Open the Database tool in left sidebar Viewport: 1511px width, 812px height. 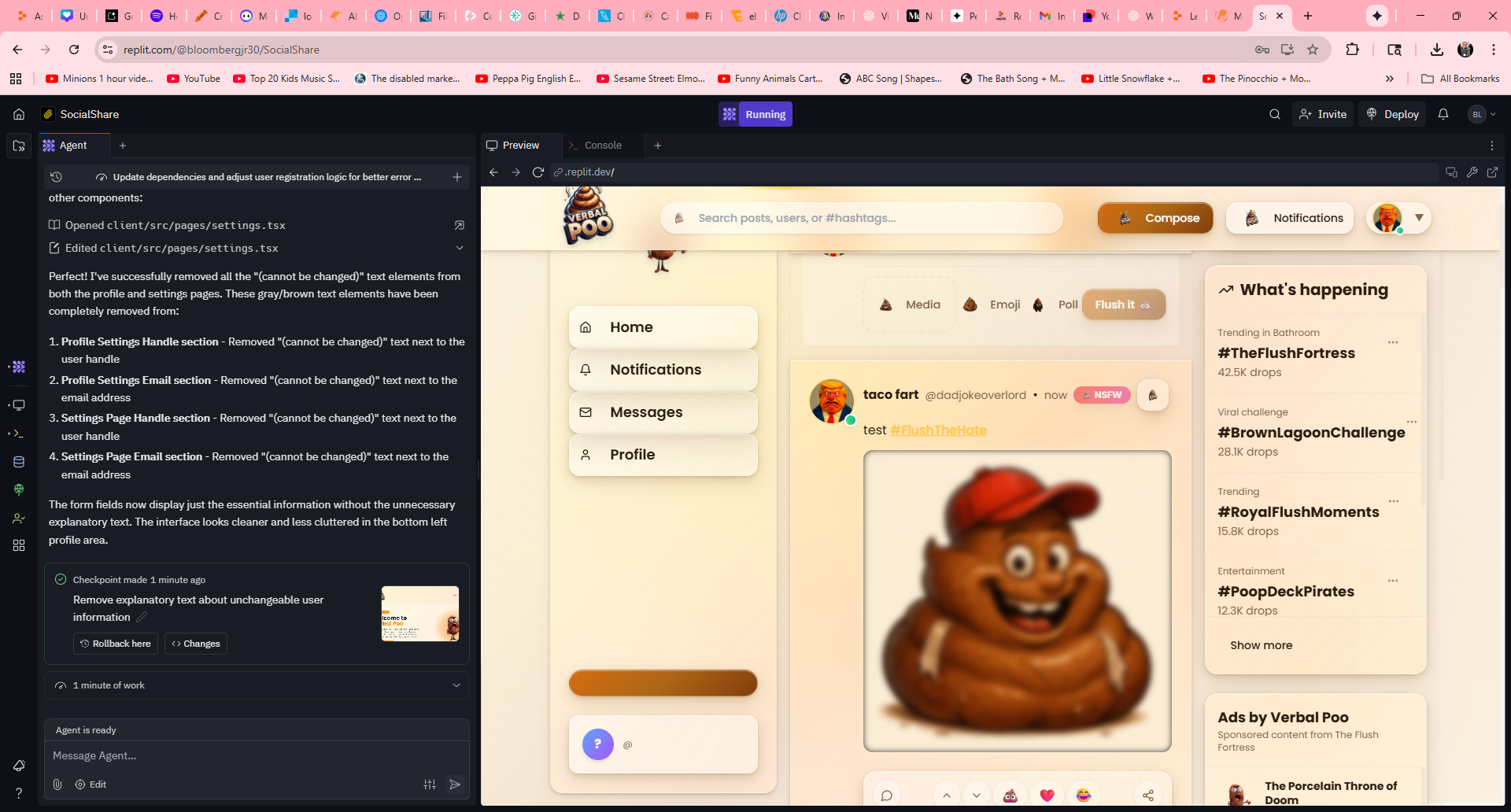pos(19,462)
